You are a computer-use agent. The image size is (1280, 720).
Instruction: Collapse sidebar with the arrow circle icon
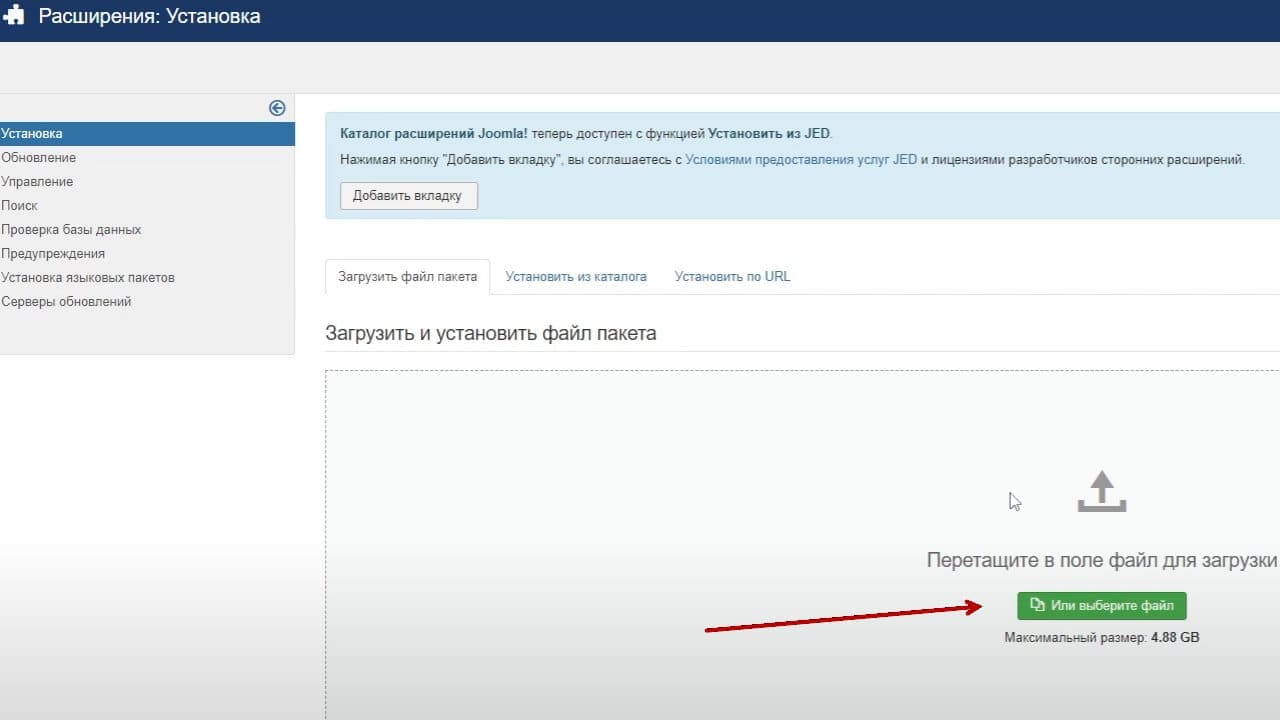coord(277,108)
